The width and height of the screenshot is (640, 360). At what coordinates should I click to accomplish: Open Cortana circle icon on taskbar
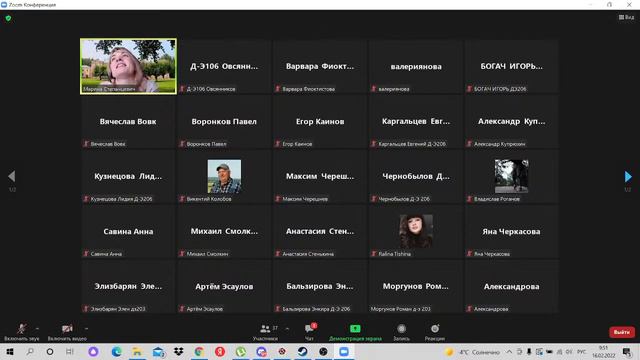(50, 351)
